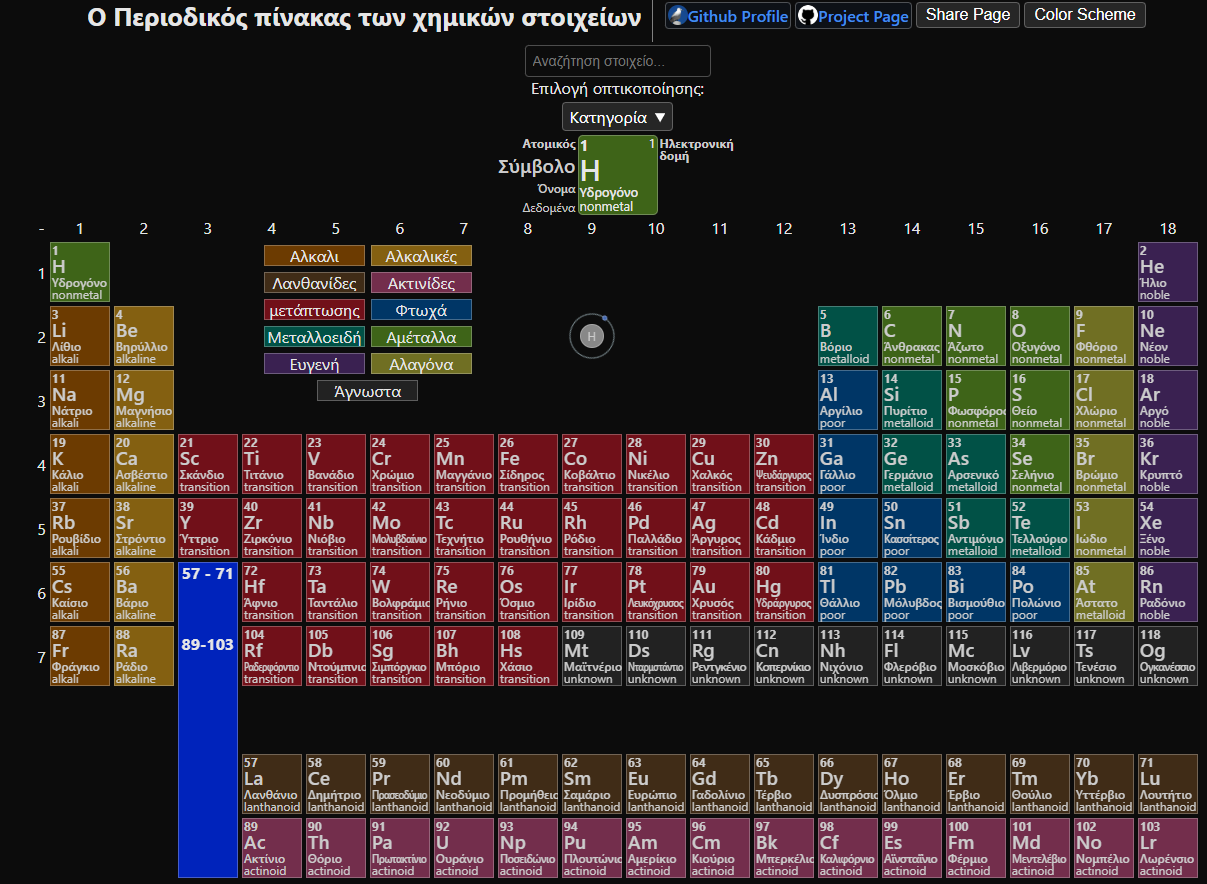Click the element search input field
Viewport: 1207px width, 884px height.
click(617, 61)
